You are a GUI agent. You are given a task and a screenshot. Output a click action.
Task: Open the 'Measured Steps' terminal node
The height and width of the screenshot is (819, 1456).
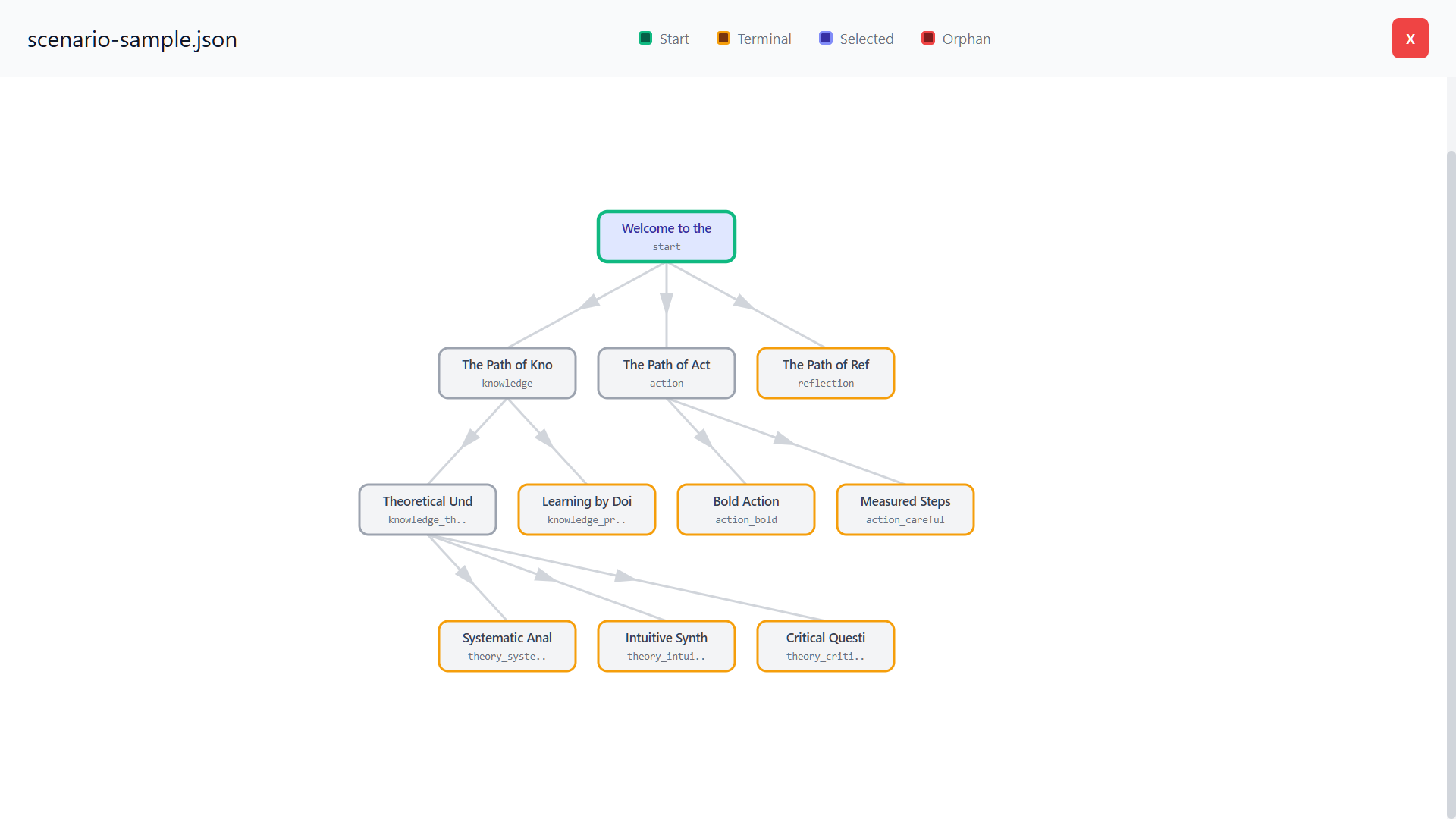tap(905, 510)
